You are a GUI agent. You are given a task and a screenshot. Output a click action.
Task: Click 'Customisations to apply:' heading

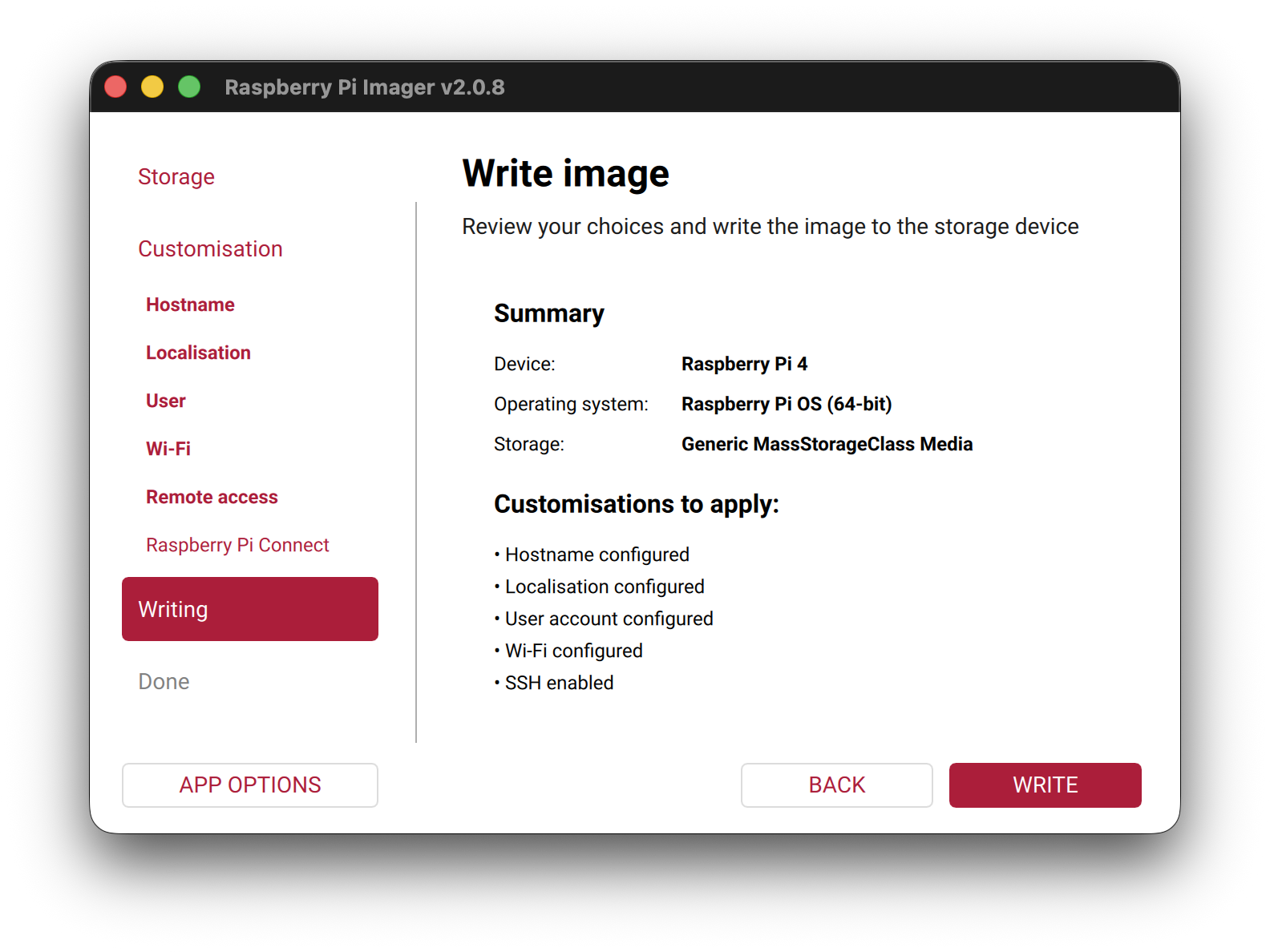click(637, 504)
